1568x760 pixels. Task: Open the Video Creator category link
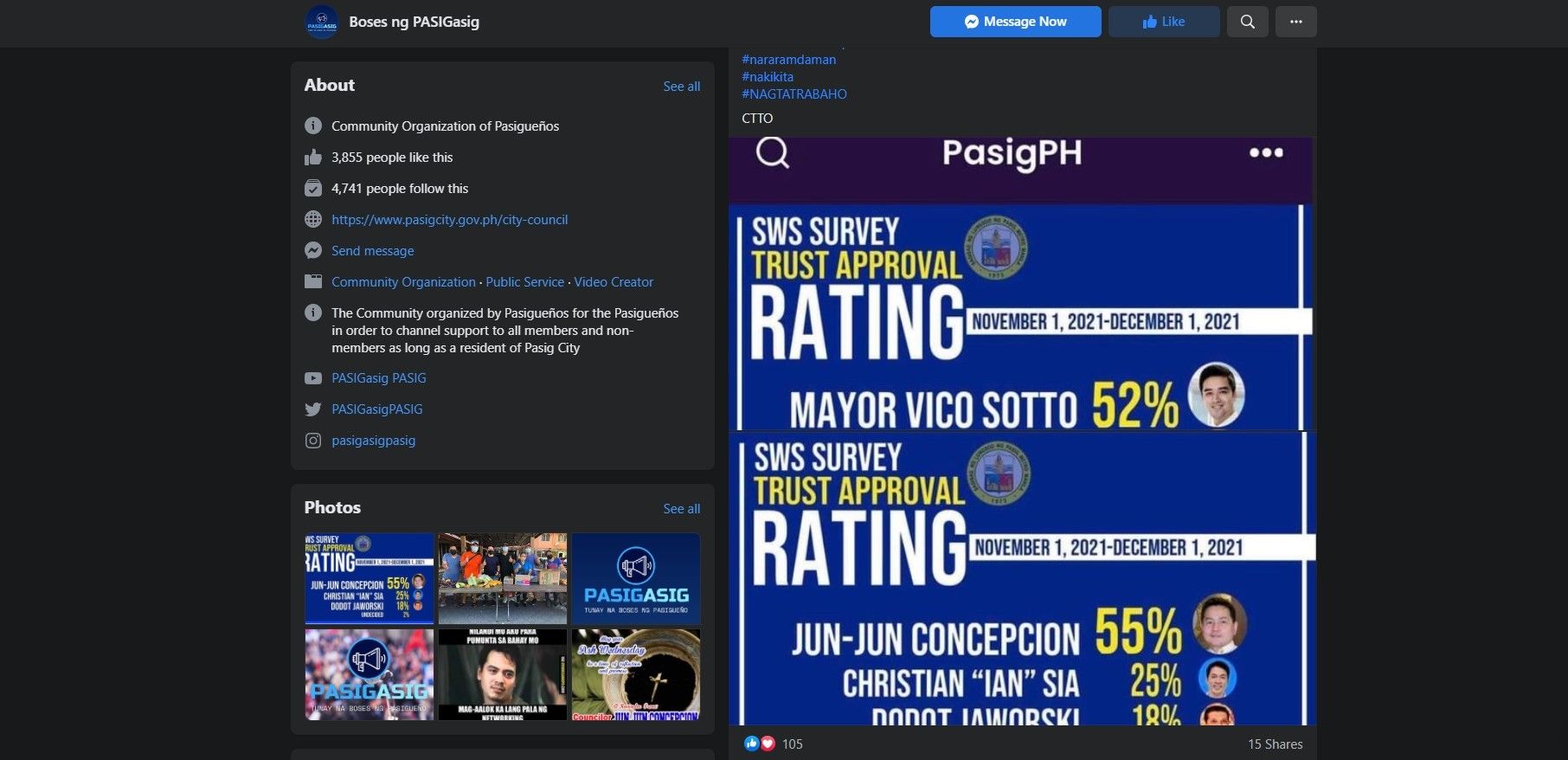614,281
